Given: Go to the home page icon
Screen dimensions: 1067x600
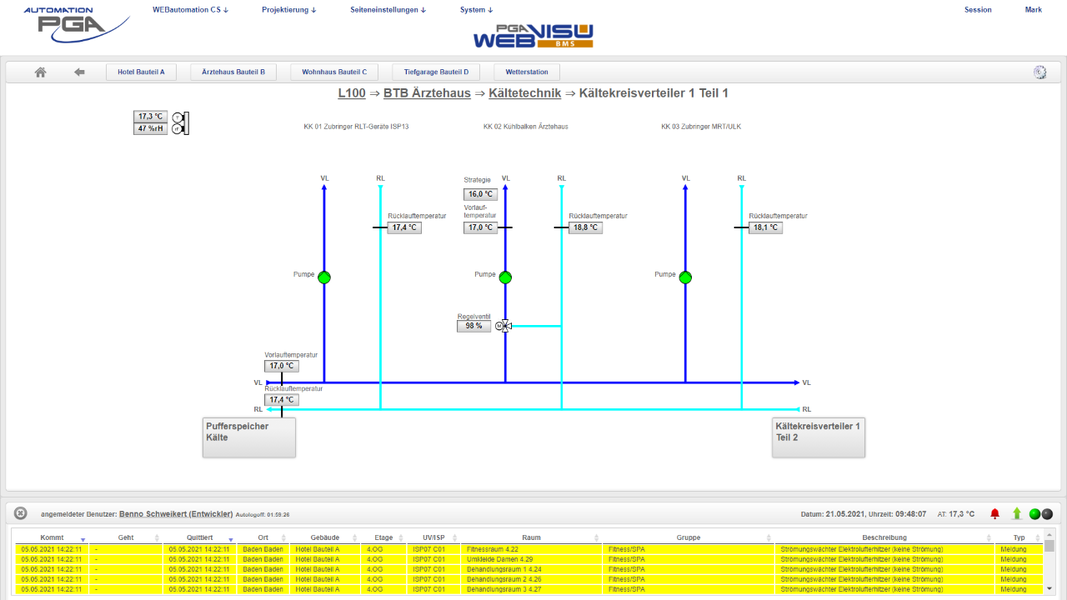Looking at the screenshot, I should 40,72.
